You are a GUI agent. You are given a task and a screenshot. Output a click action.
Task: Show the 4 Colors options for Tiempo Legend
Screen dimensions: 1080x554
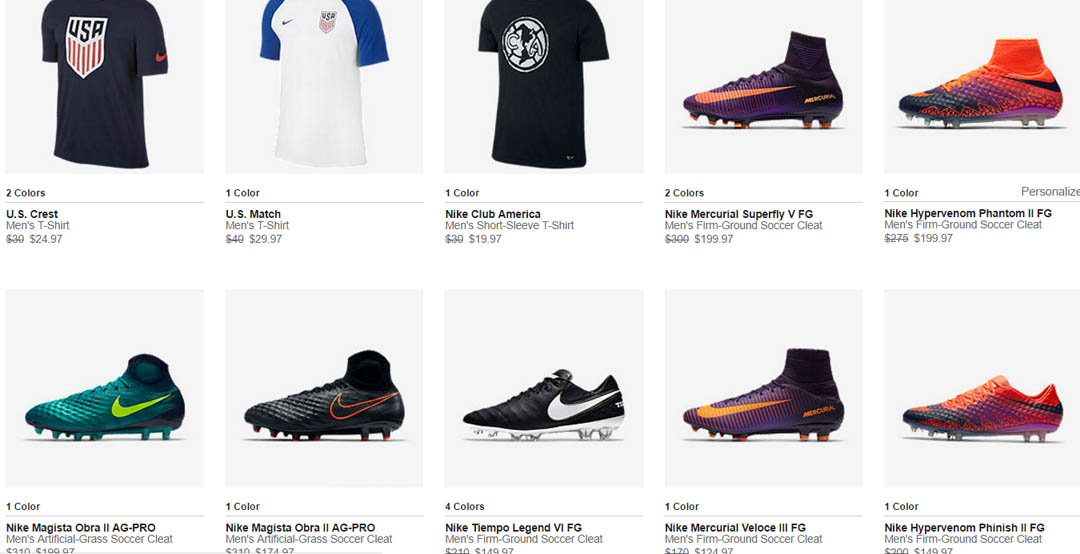pyautogui.click(x=465, y=507)
